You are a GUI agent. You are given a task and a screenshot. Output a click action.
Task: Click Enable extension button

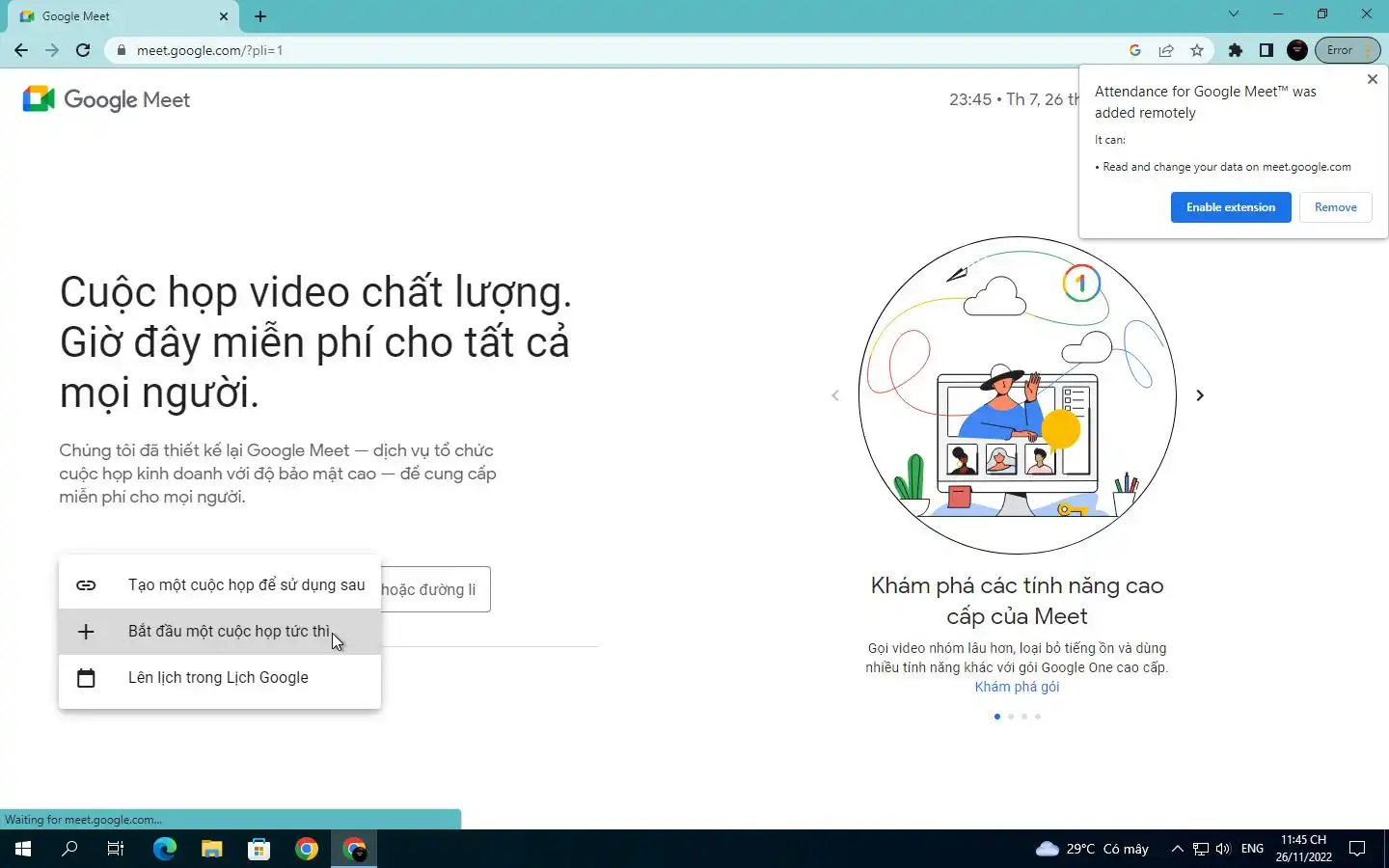pos(1231,207)
